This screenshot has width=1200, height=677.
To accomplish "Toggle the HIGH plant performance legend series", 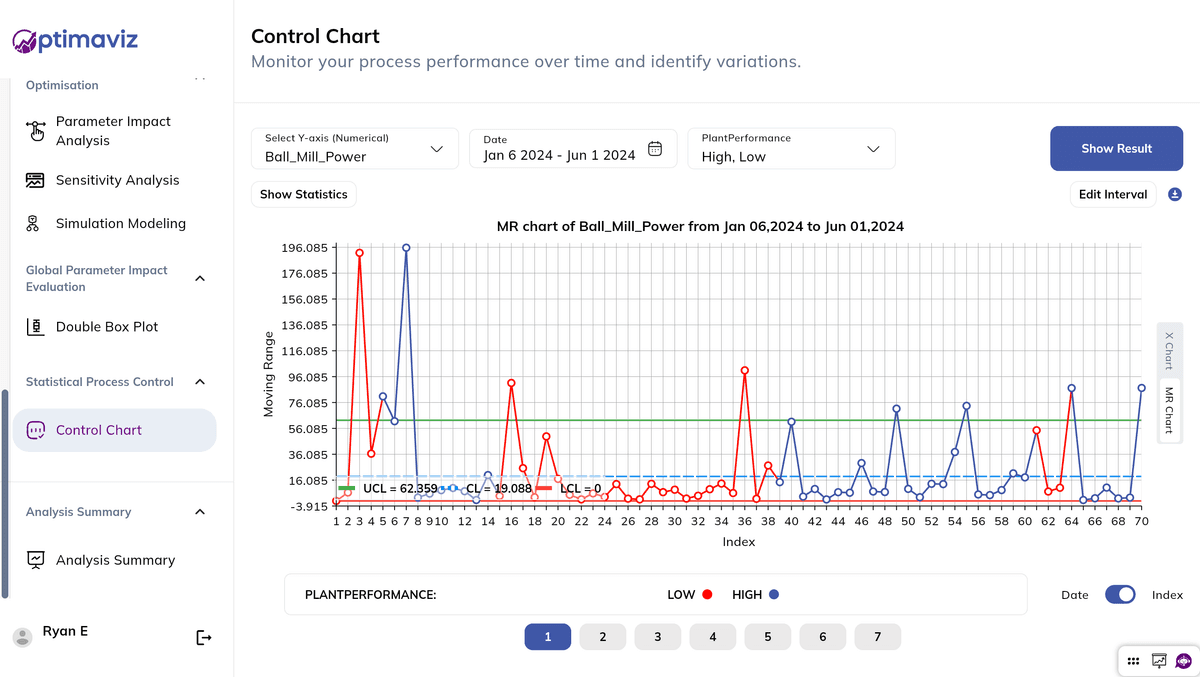I will click(x=755, y=595).
